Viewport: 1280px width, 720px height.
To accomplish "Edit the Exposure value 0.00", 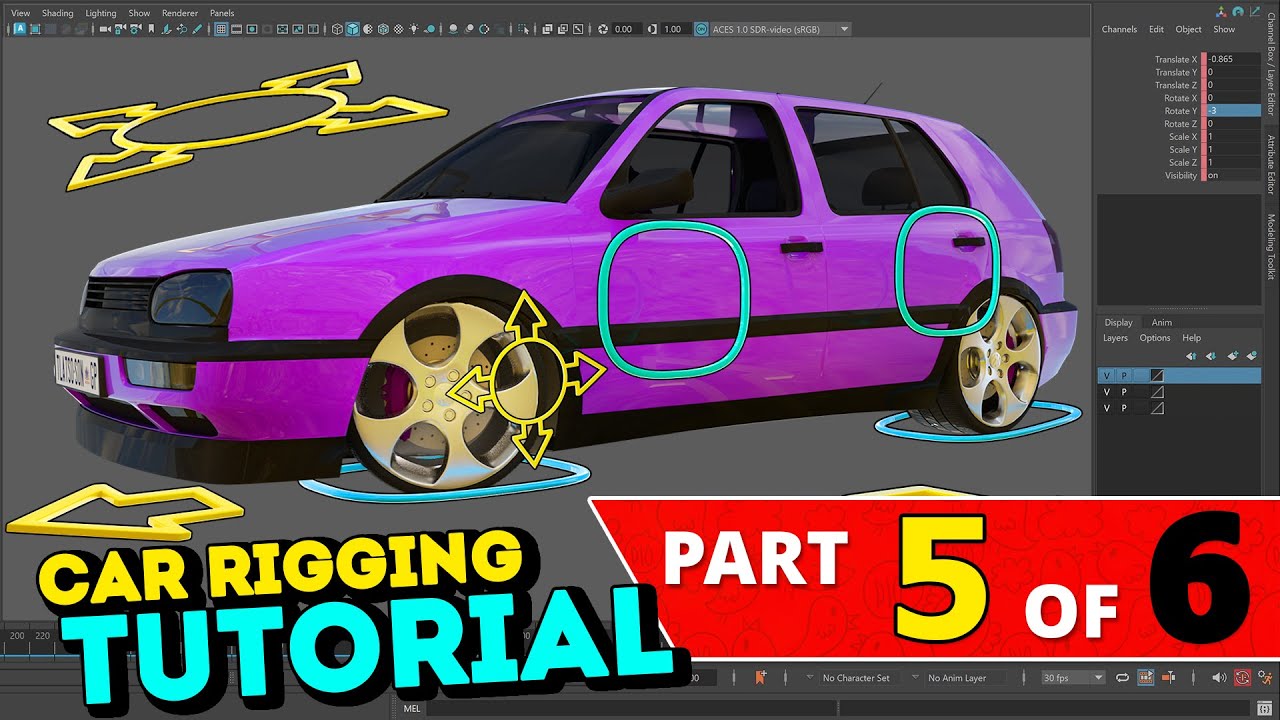I will point(626,29).
